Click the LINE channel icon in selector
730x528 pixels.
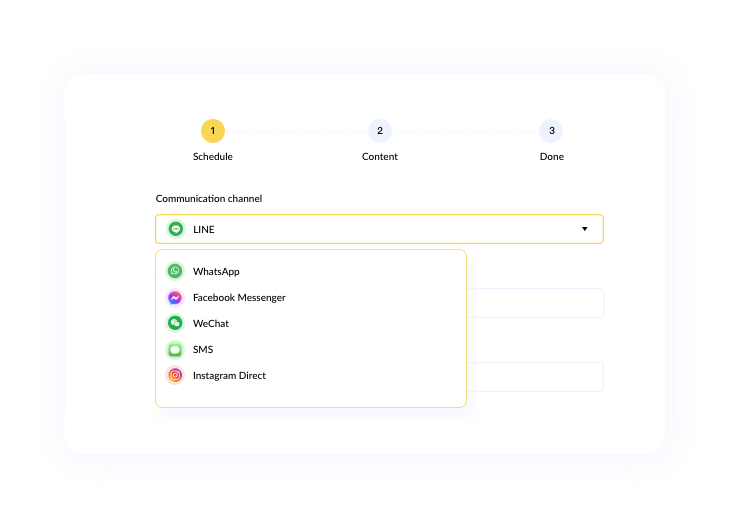(x=176, y=229)
